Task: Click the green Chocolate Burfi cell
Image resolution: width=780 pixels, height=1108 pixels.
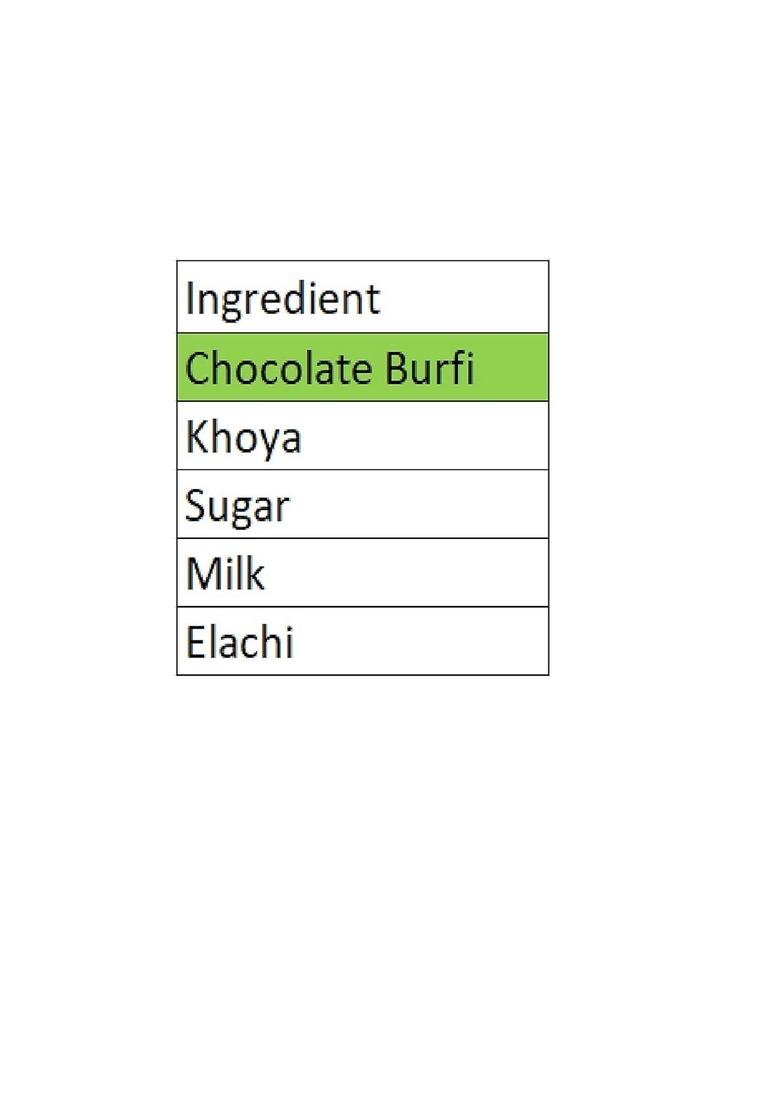Action: (362, 367)
